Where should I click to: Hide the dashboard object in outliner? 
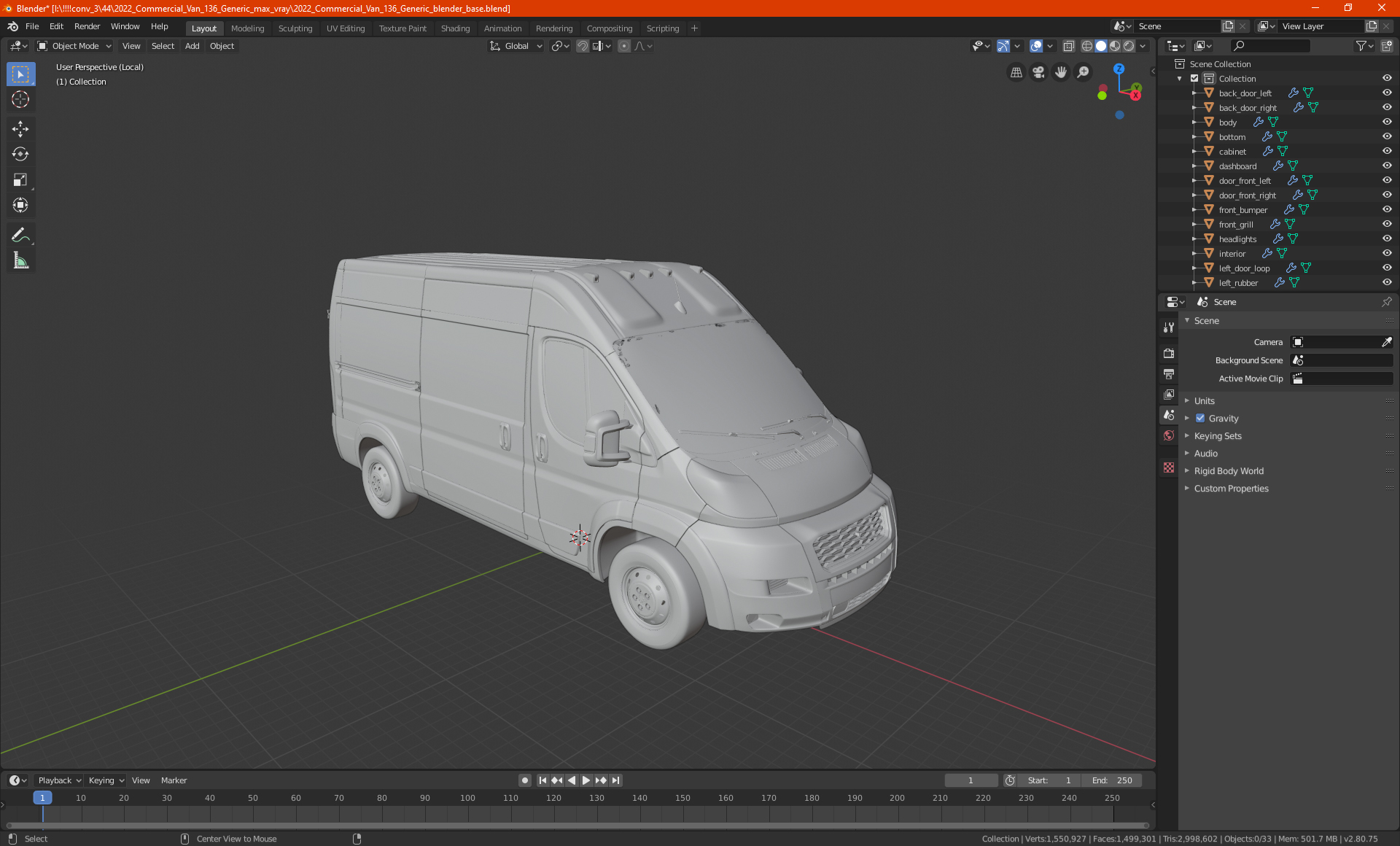(1386, 166)
